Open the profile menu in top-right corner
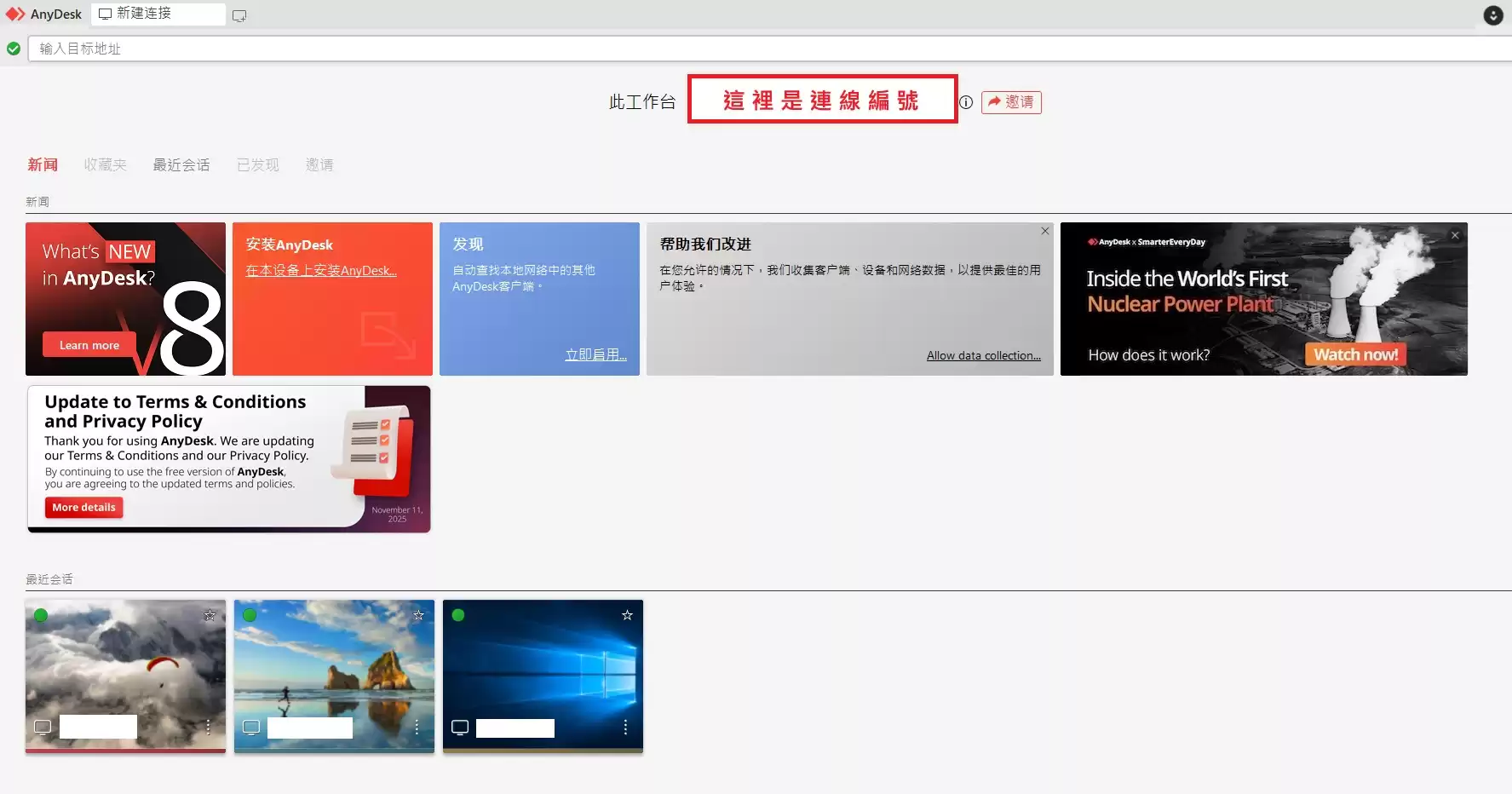Viewport: 1512px width, 794px height. (1492, 15)
